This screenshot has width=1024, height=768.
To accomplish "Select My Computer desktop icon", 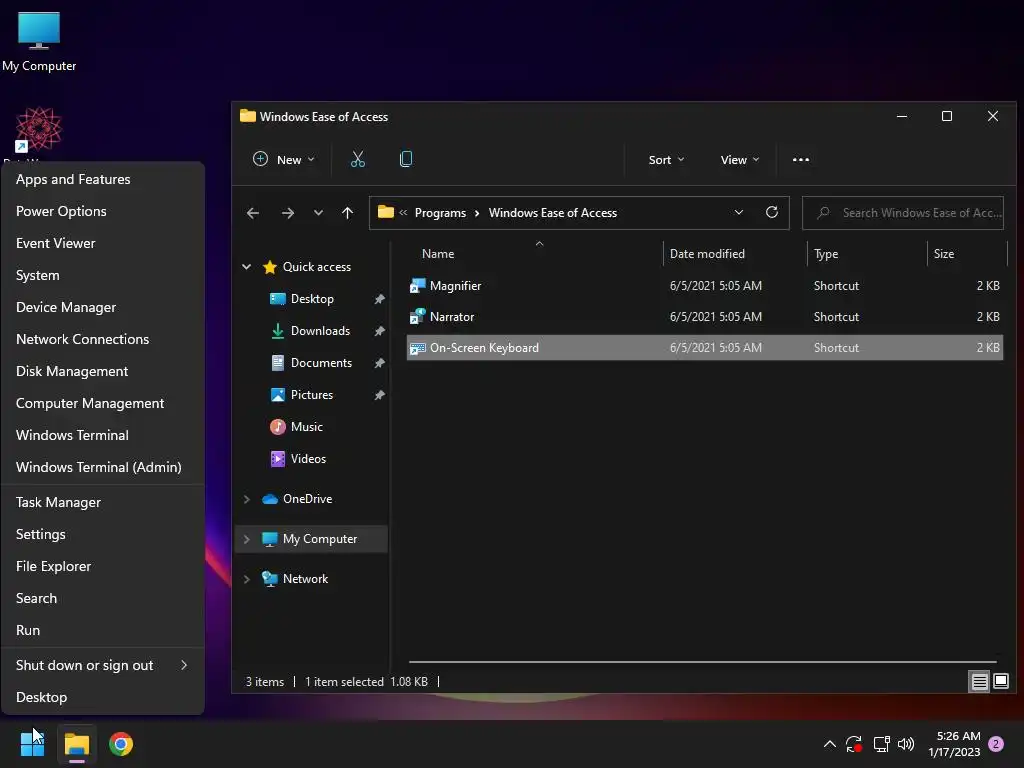I will pos(39,41).
